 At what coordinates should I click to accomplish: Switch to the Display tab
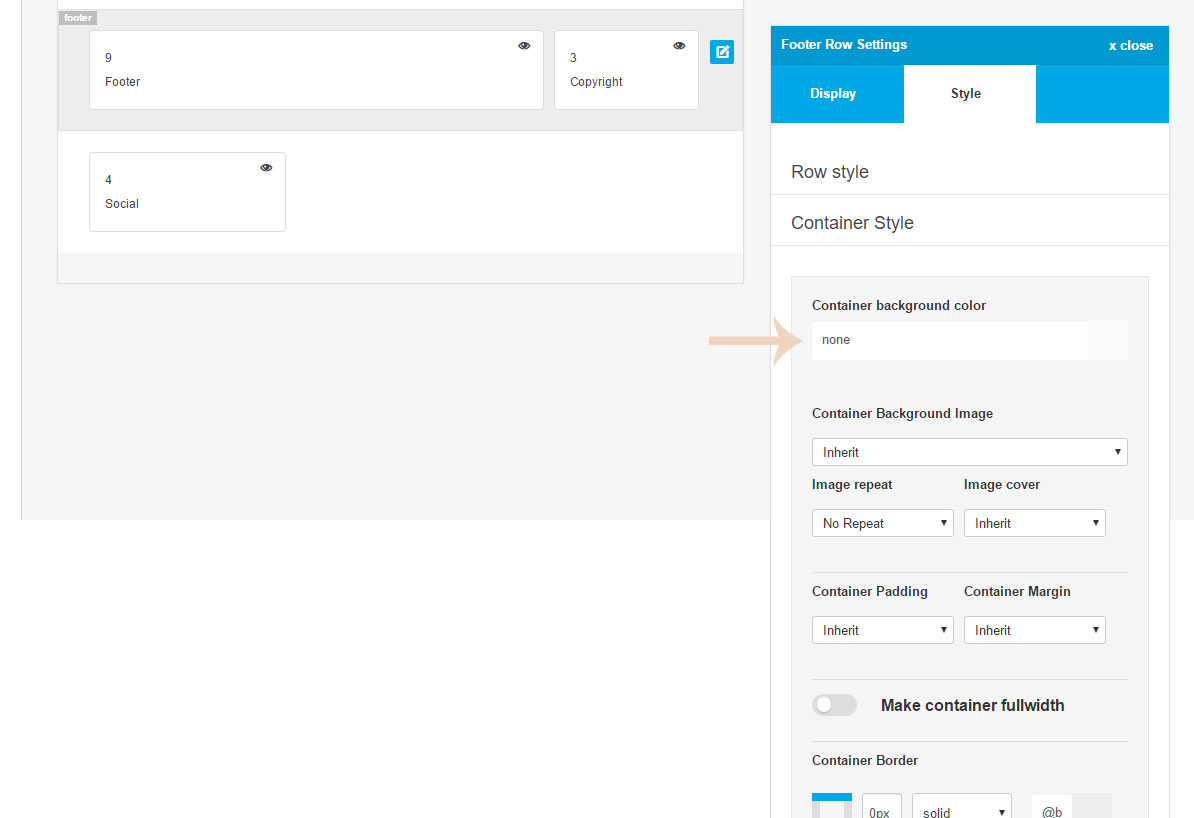pos(837,94)
